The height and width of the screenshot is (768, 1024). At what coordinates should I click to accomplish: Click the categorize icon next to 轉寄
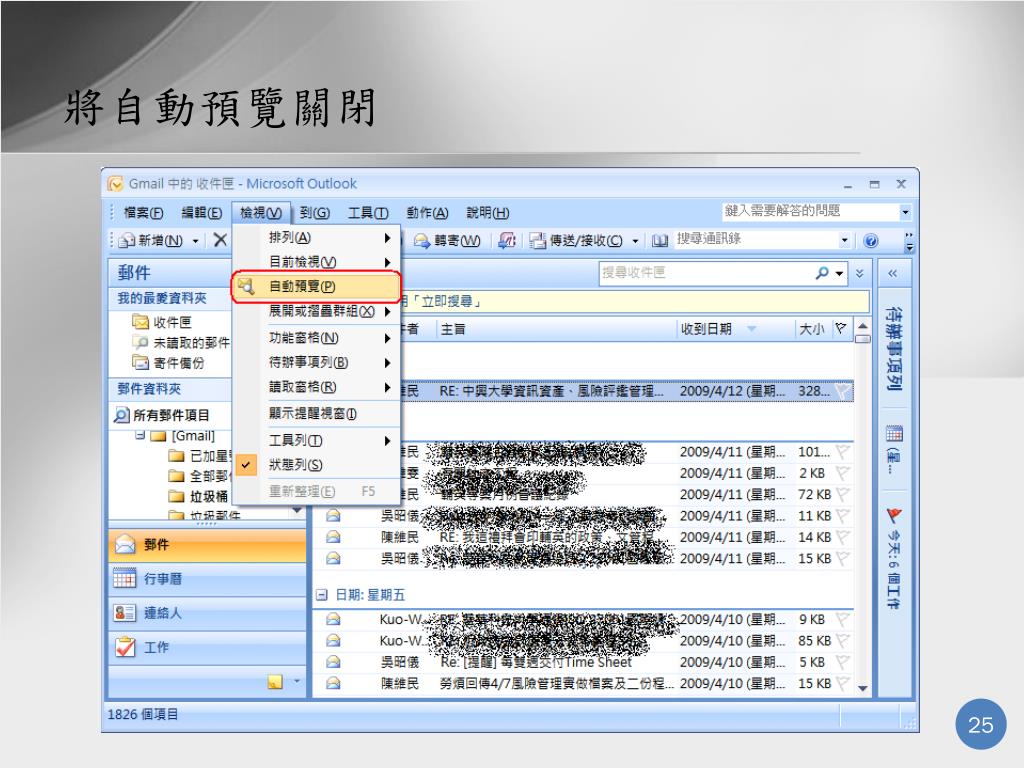click(507, 241)
